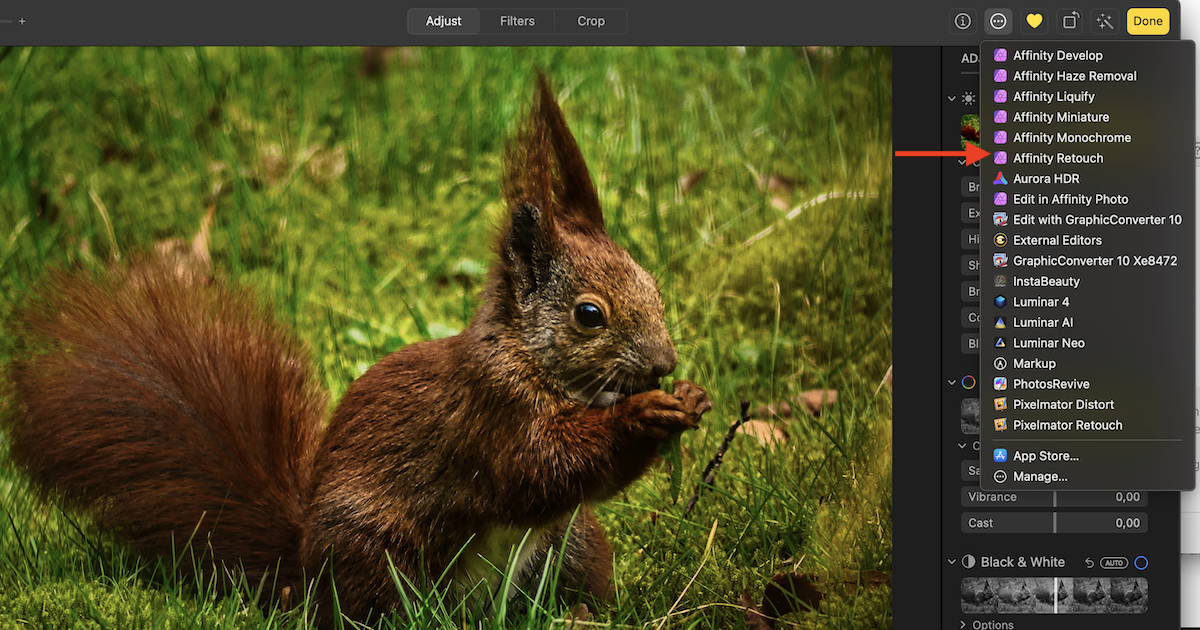
Task: Click the squirrel photo in the canvas
Action: tap(445, 338)
